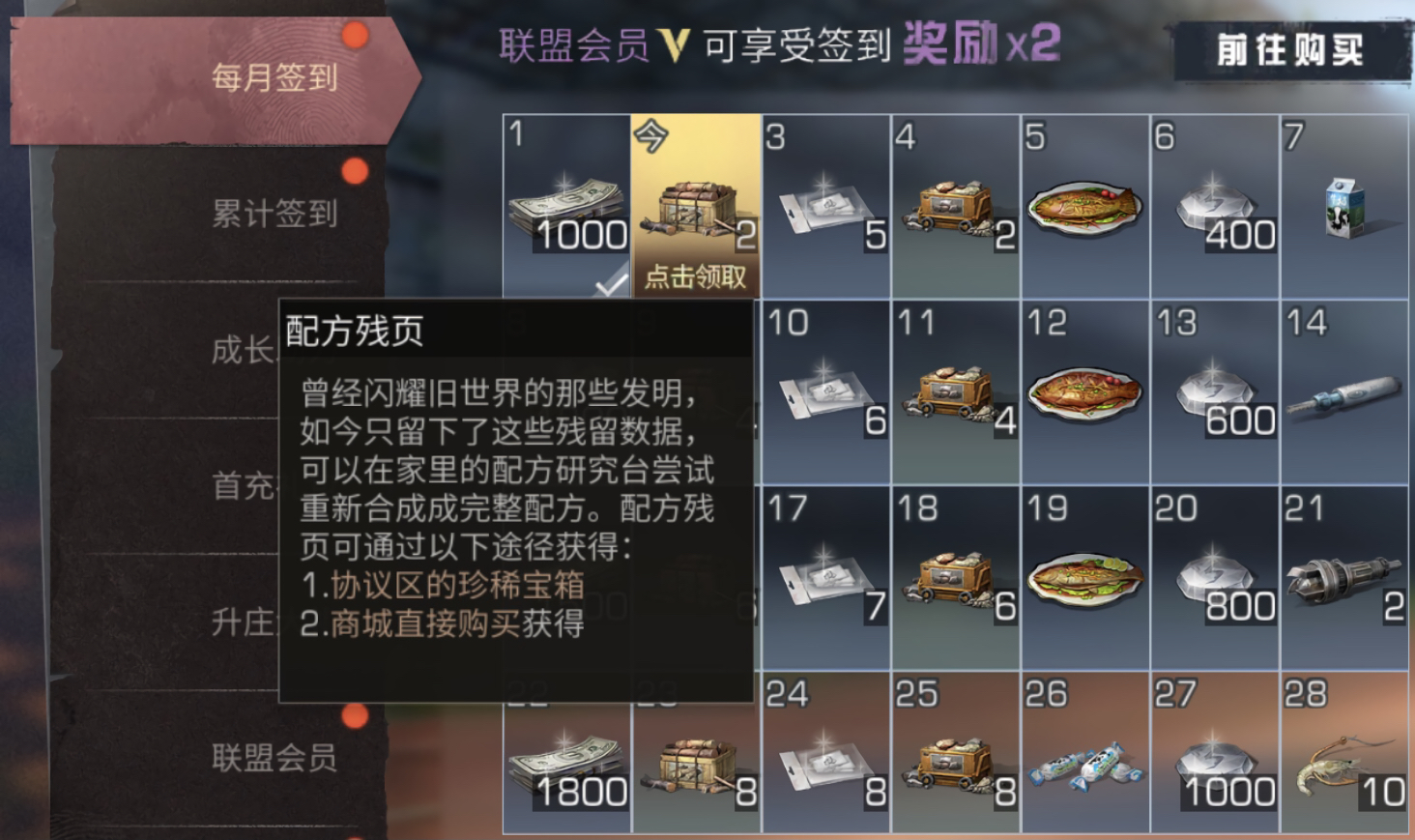Click the 前往购买 button
The width and height of the screenshot is (1415, 840).
pos(1289,48)
